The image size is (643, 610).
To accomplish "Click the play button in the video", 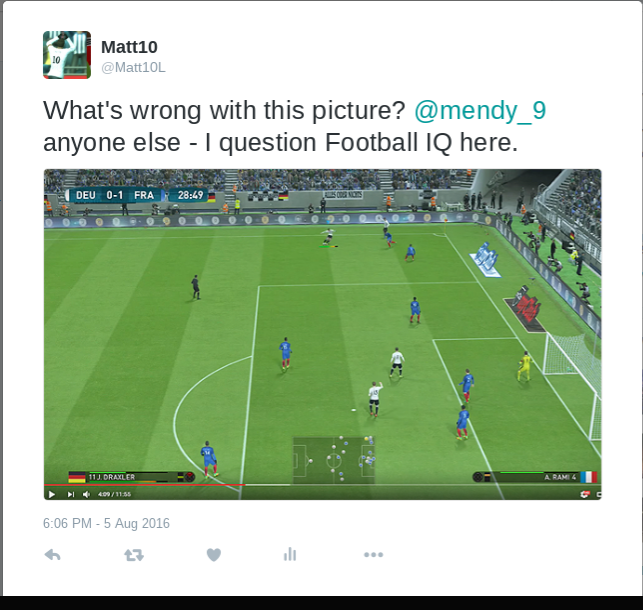I will pos(52,494).
